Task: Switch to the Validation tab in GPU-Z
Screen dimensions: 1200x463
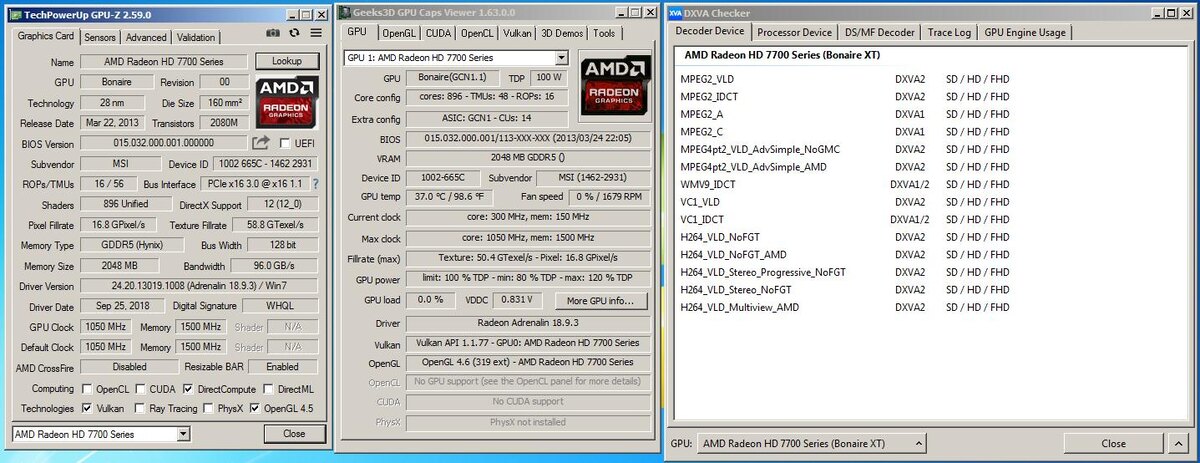Action: [196, 37]
